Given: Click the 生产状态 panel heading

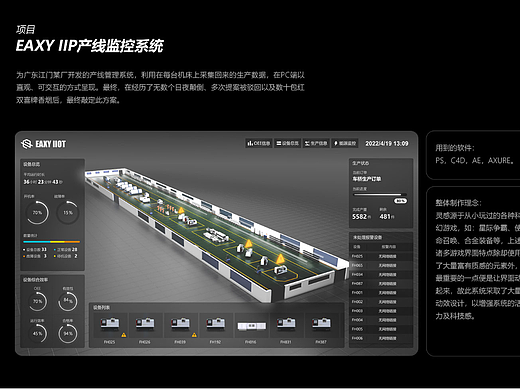Looking at the screenshot, I should [361, 163].
